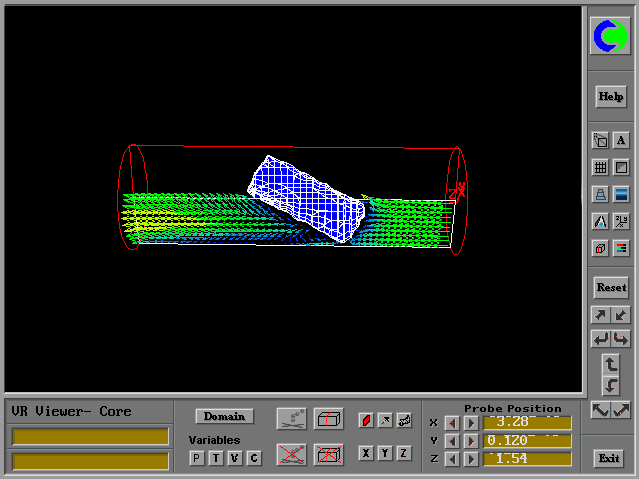Viewport: 639px width, 479px height.
Task: Click the Domain button
Action: tap(225, 416)
